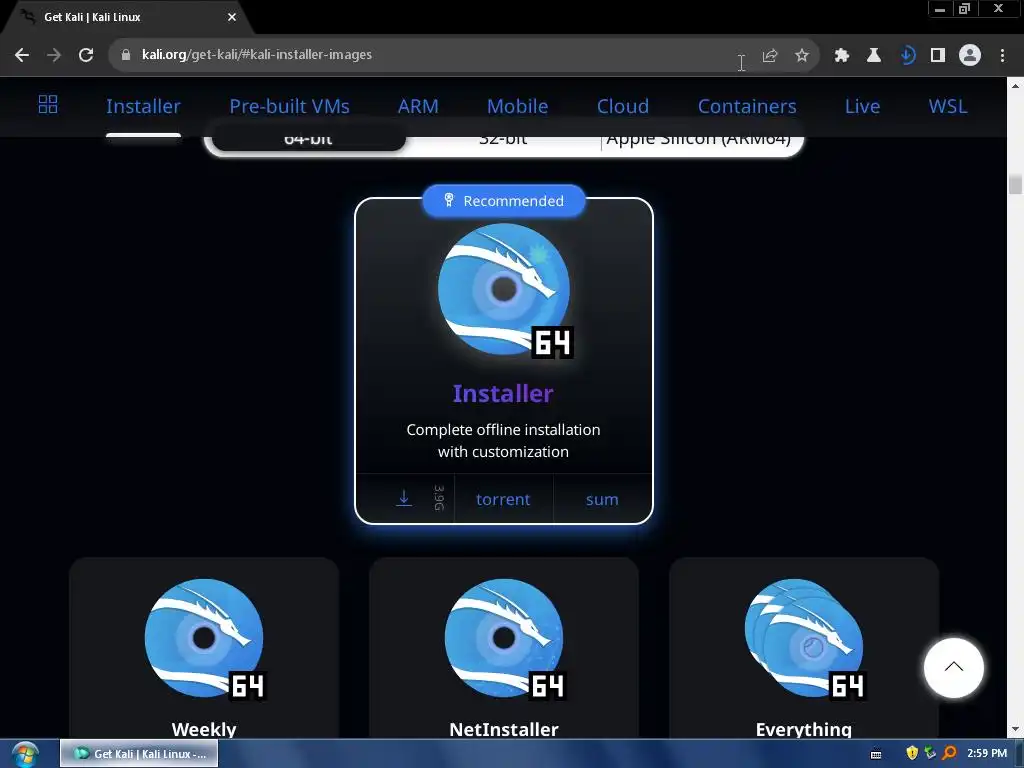The image size is (1024, 768).
Task: Click the green network tray icon
Action: click(x=930, y=753)
